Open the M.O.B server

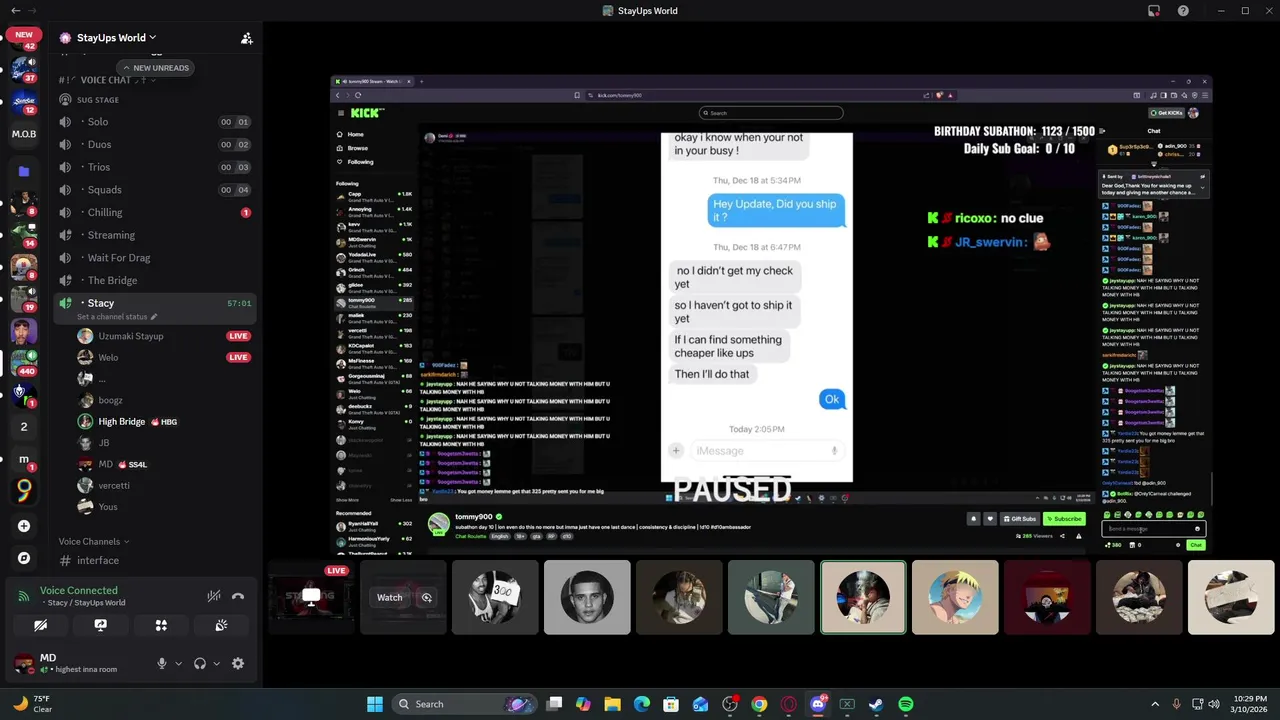[24, 134]
